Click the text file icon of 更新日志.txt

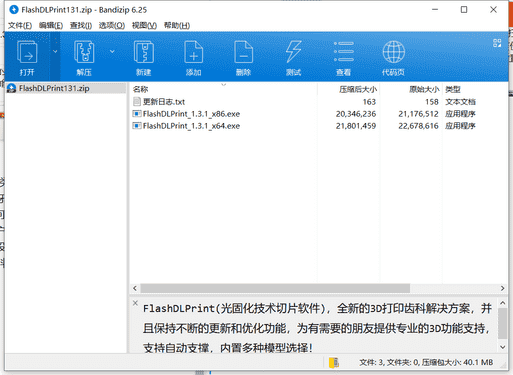(137, 101)
